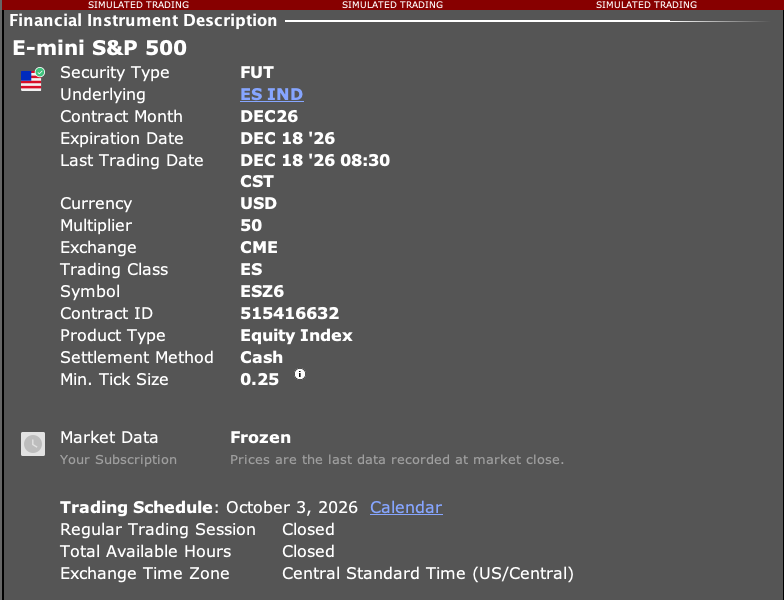Click the Contract ID label

click(x=106, y=314)
